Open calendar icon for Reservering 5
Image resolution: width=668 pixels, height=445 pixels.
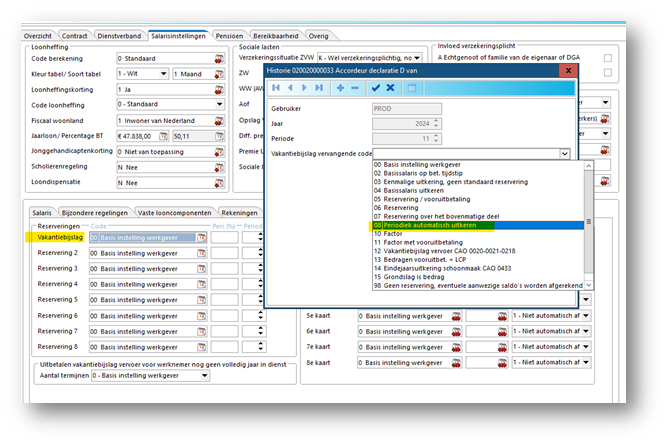(202, 300)
